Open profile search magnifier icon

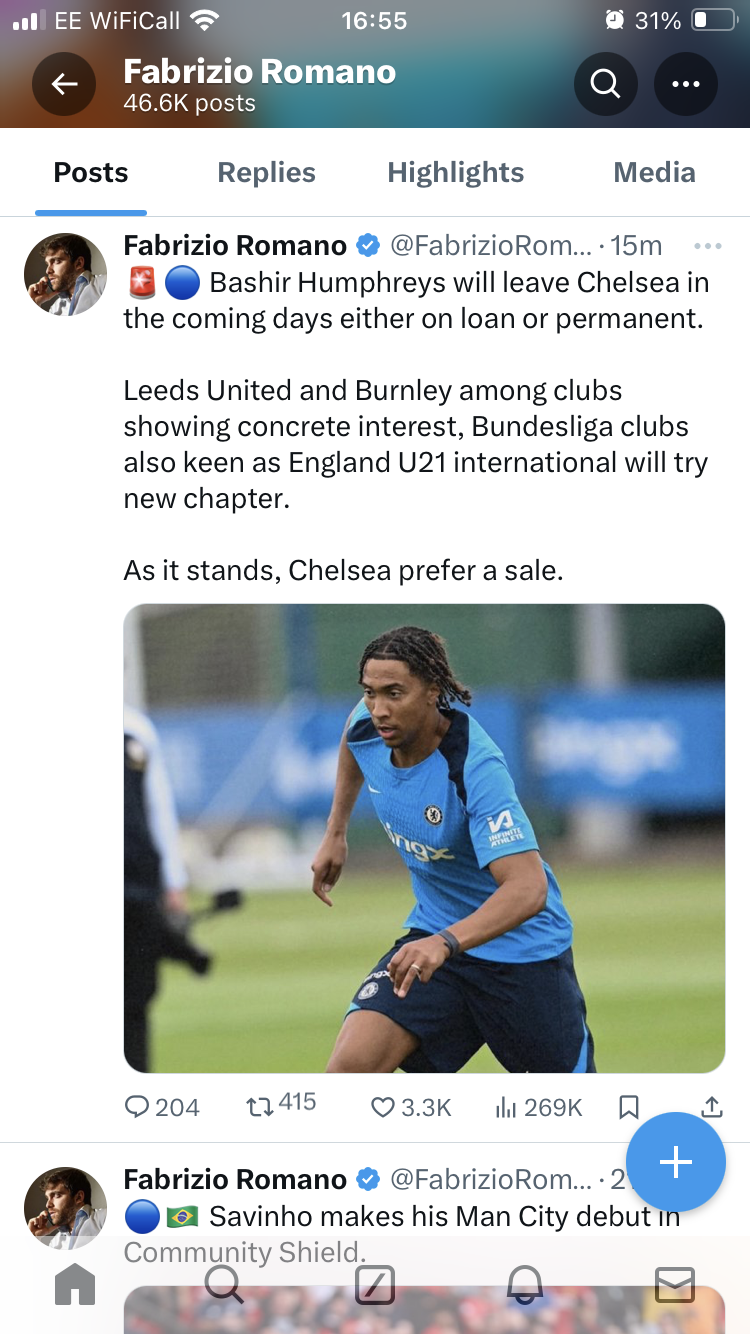click(605, 84)
